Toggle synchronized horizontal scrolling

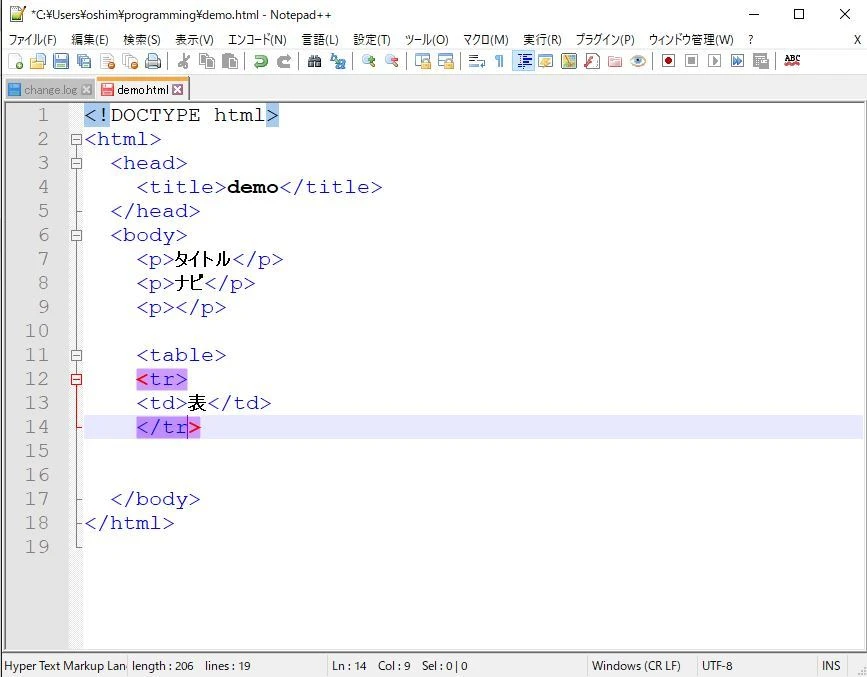[445, 61]
